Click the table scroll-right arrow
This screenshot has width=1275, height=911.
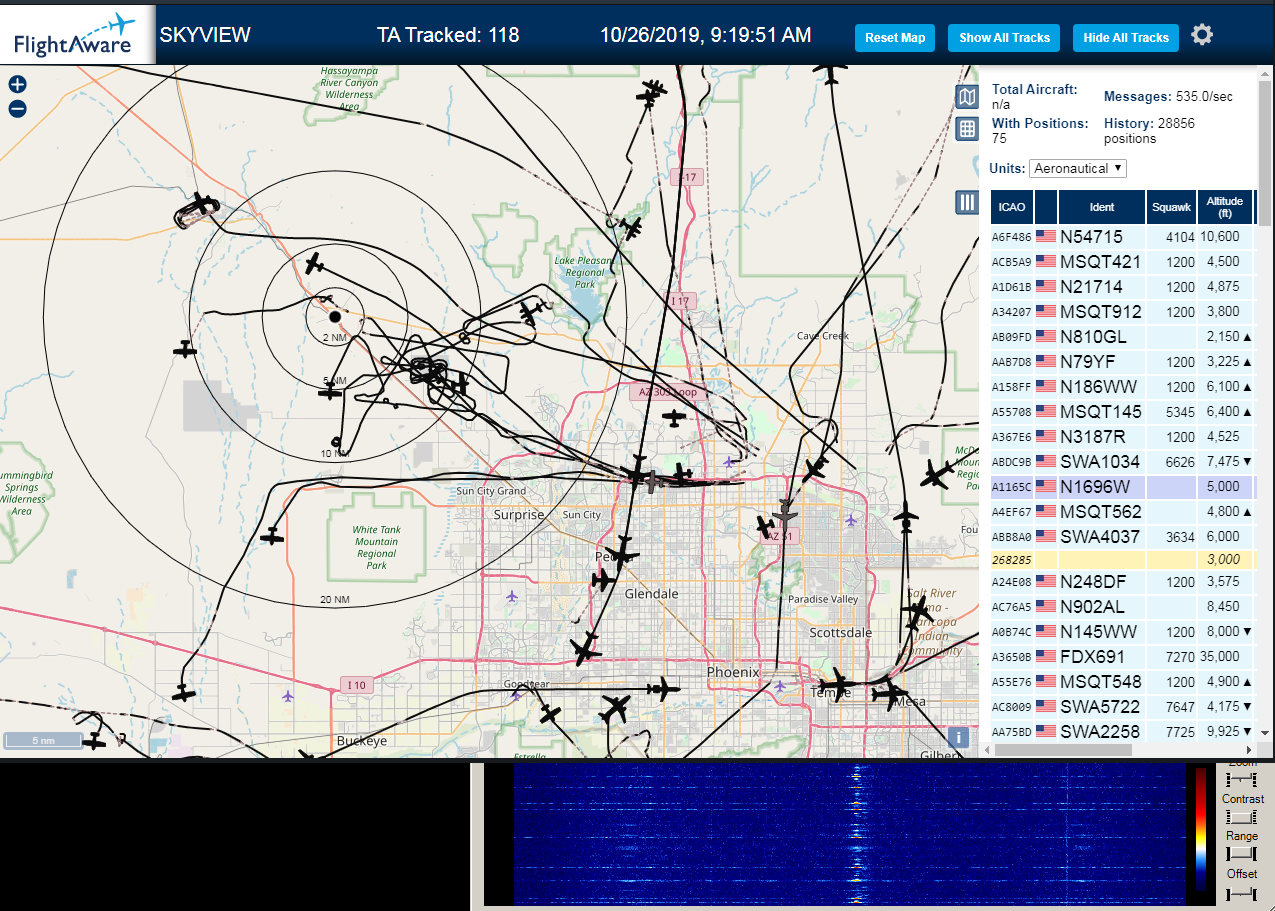point(1249,748)
